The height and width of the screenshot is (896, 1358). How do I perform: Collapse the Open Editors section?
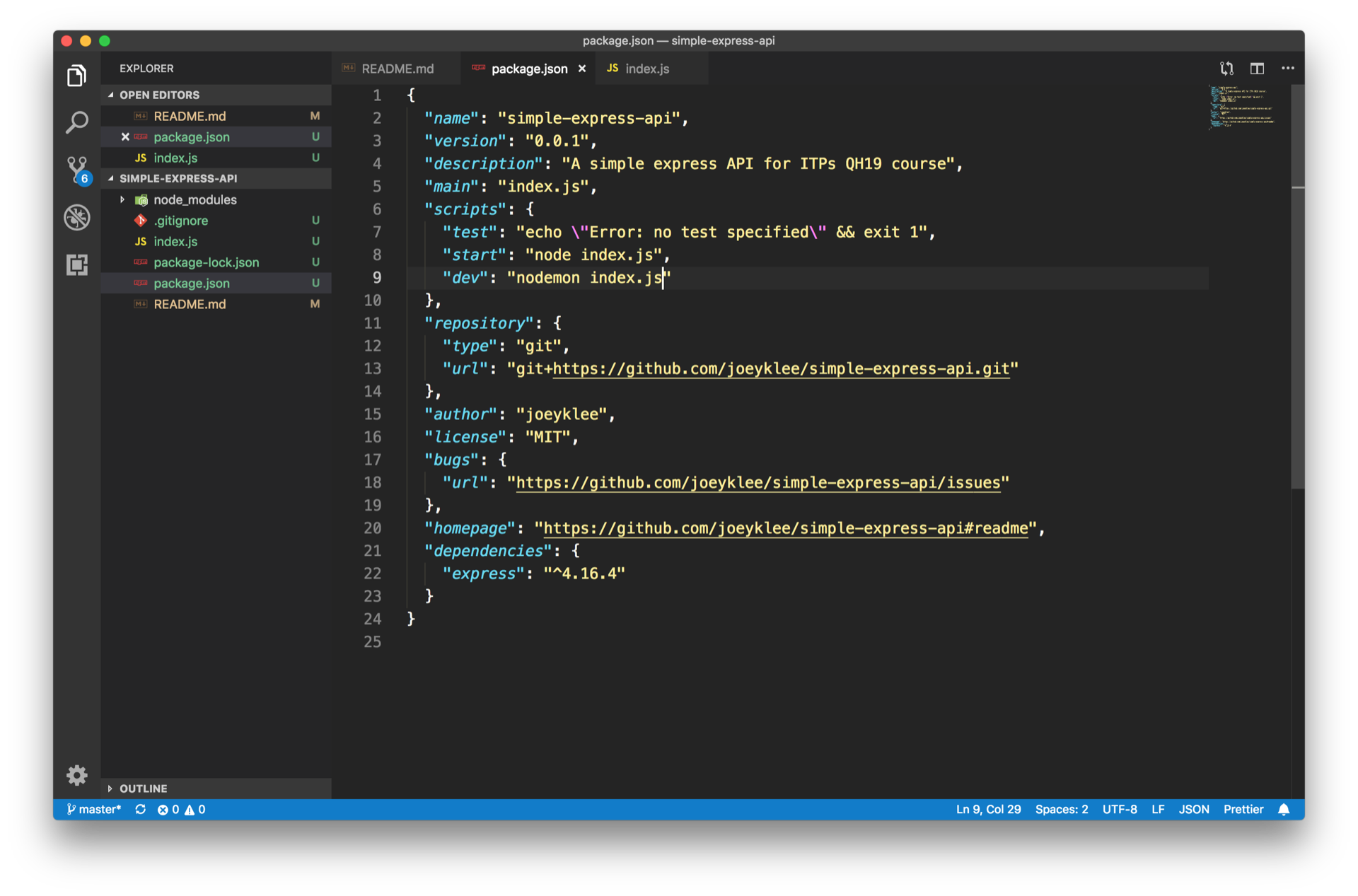(111, 95)
